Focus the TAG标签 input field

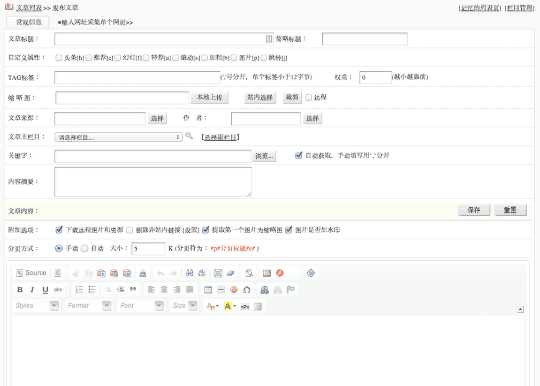(137, 77)
